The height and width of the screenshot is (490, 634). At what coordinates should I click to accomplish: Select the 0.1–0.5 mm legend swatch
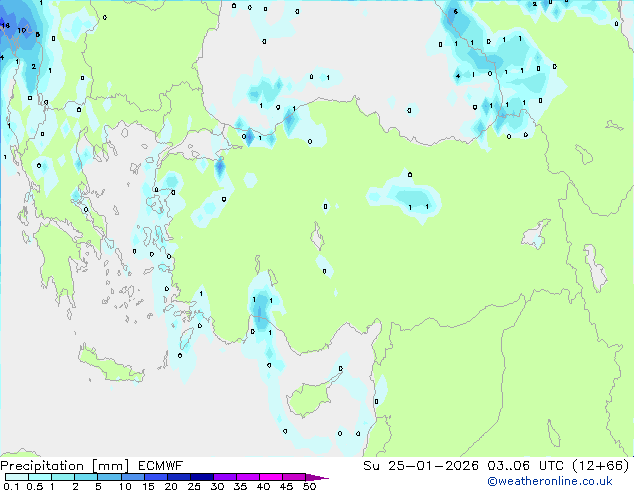pos(17,477)
